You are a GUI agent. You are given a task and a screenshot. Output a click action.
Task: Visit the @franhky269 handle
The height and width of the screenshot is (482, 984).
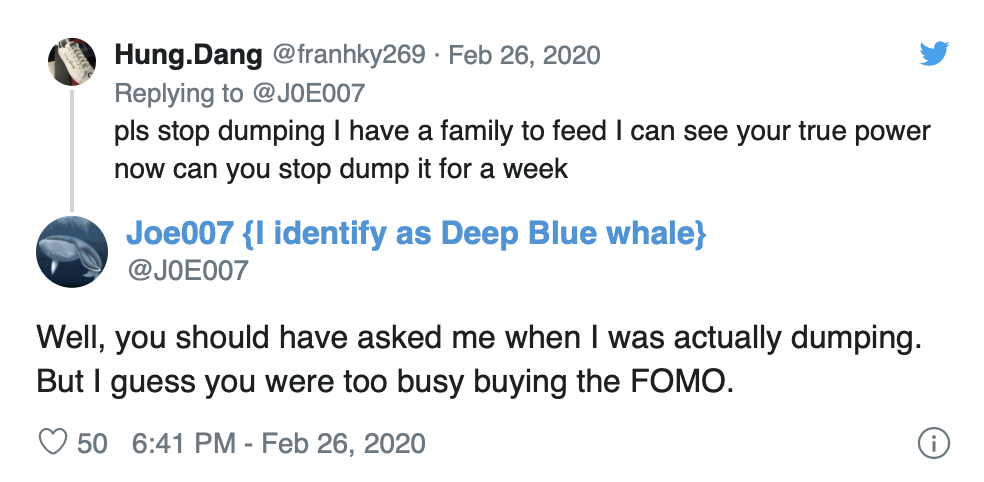[x=348, y=56]
